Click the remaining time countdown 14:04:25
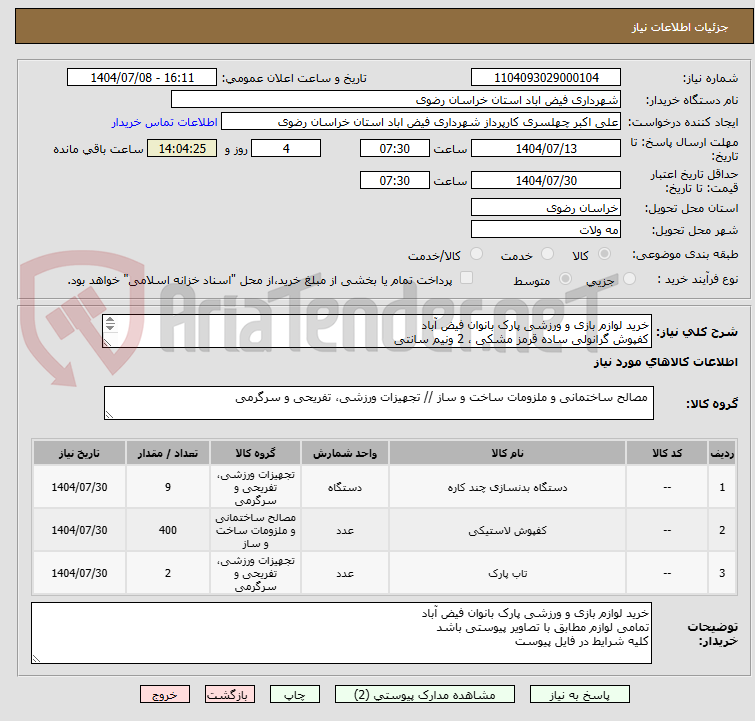 (x=182, y=148)
